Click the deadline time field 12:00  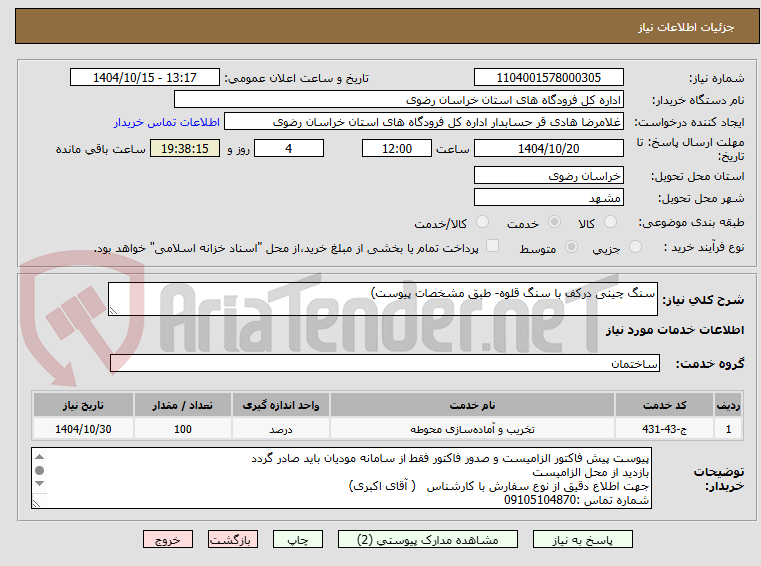pos(397,149)
